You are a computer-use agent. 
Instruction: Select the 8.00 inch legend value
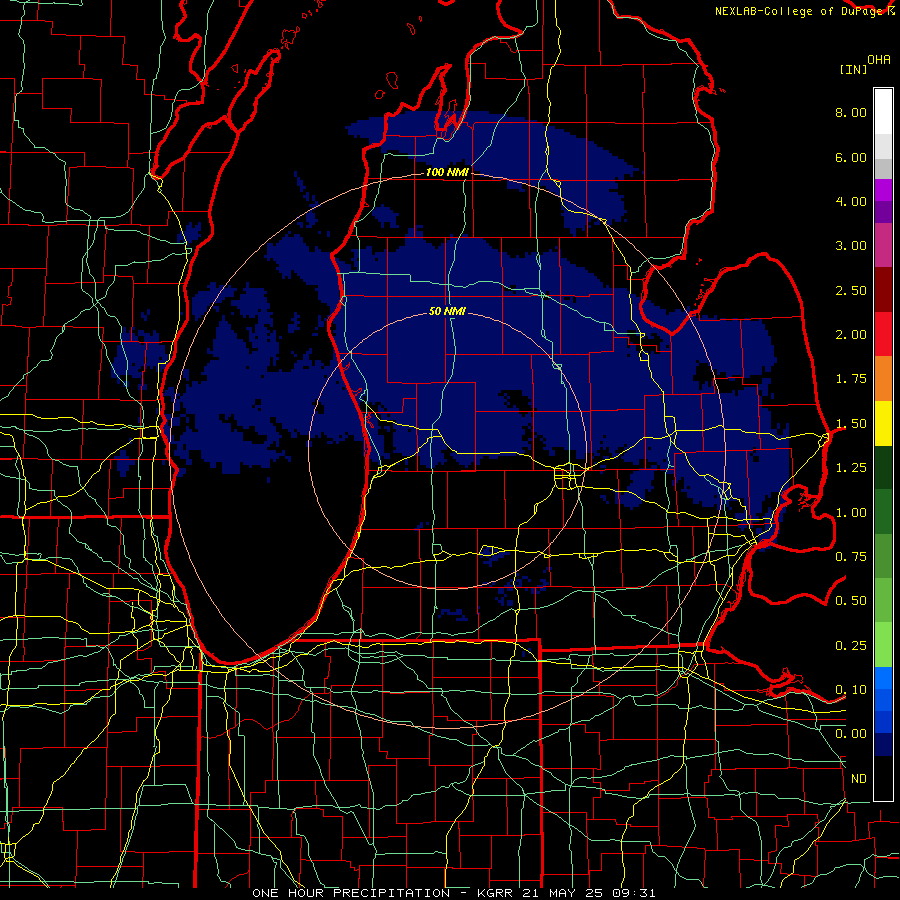[851, 112]
